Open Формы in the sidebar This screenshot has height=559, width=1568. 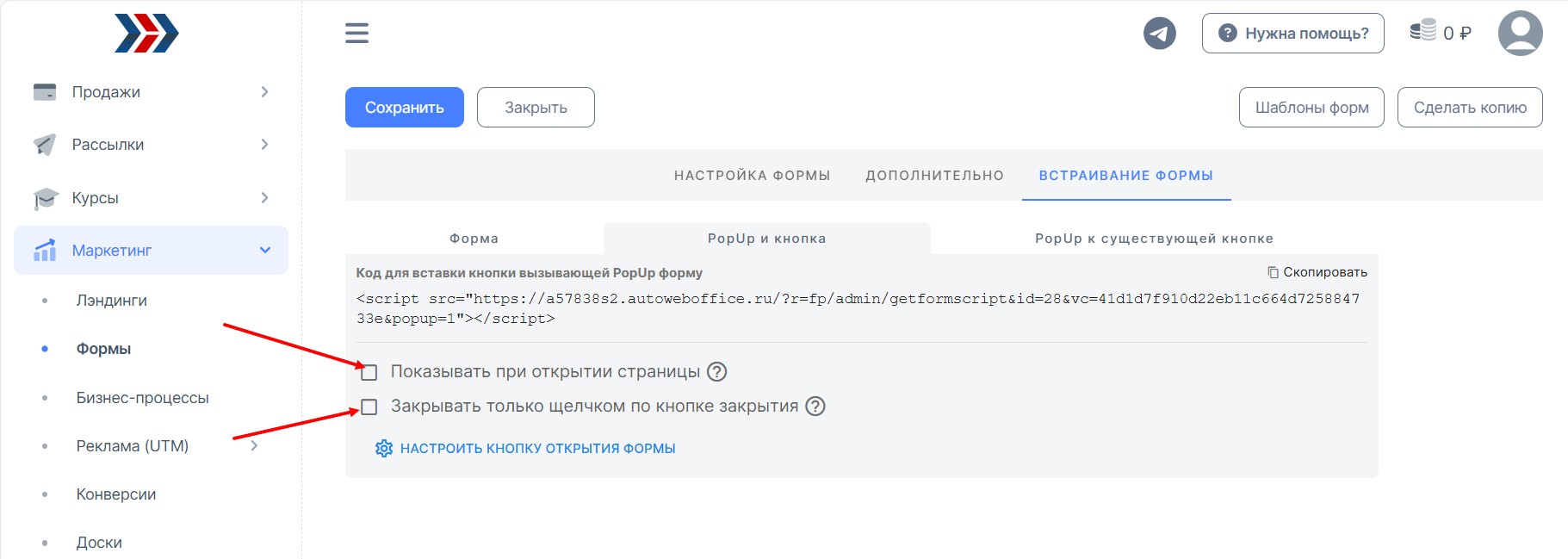[103, 349]
